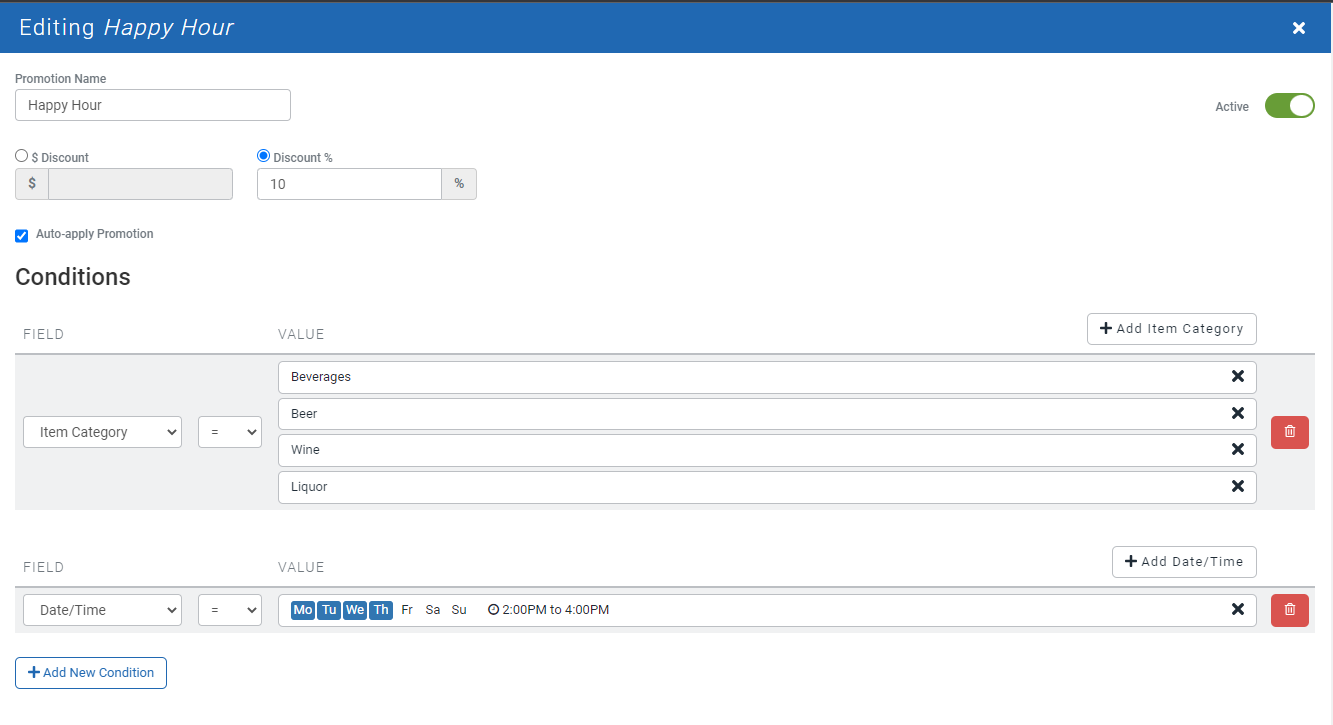Remove the Liquor category with X icon
The image size is (1333, 725).
pyautogui.click(x=1237, y=487)
